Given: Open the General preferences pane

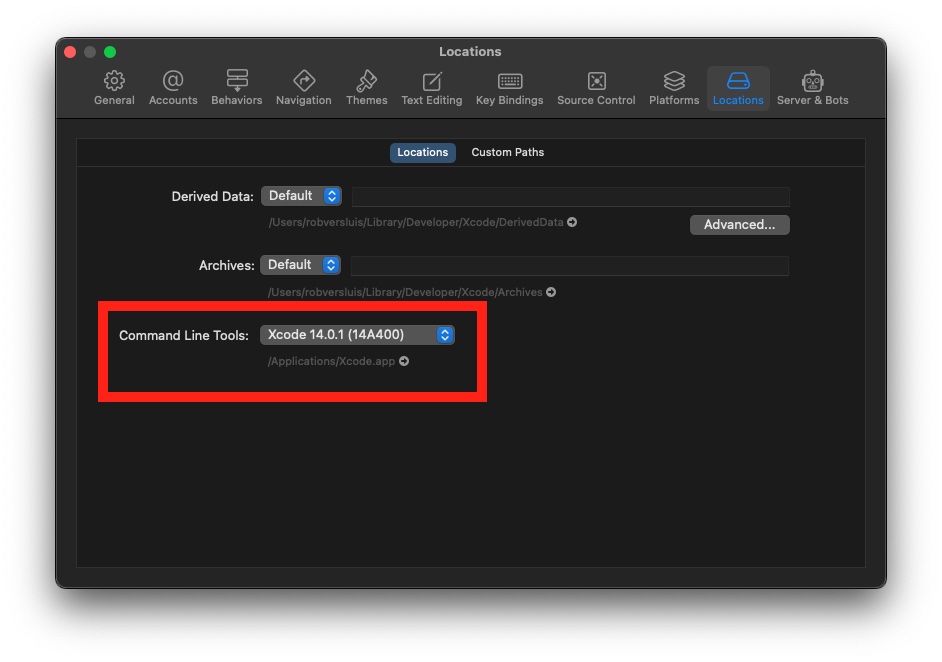Looking at the screenshot, I should tap(114, 88).
